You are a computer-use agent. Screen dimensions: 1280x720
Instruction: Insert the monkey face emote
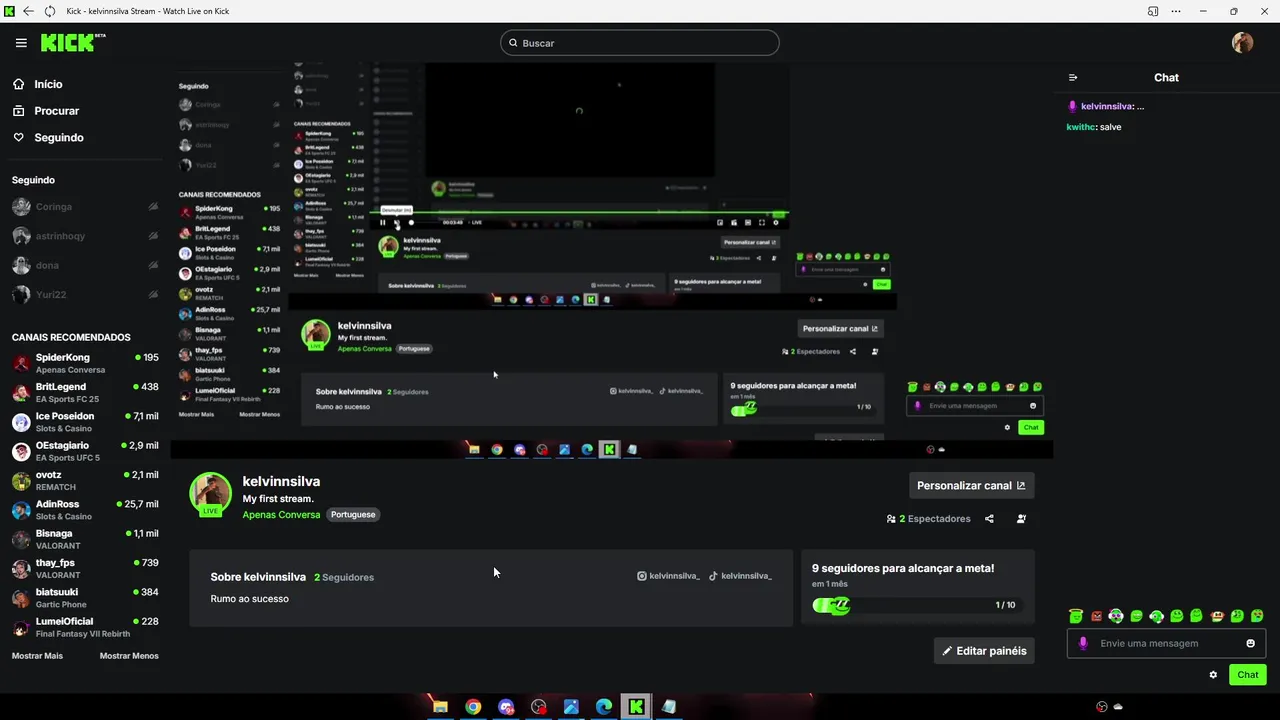pyautogui.click(x=1217, y=616)
